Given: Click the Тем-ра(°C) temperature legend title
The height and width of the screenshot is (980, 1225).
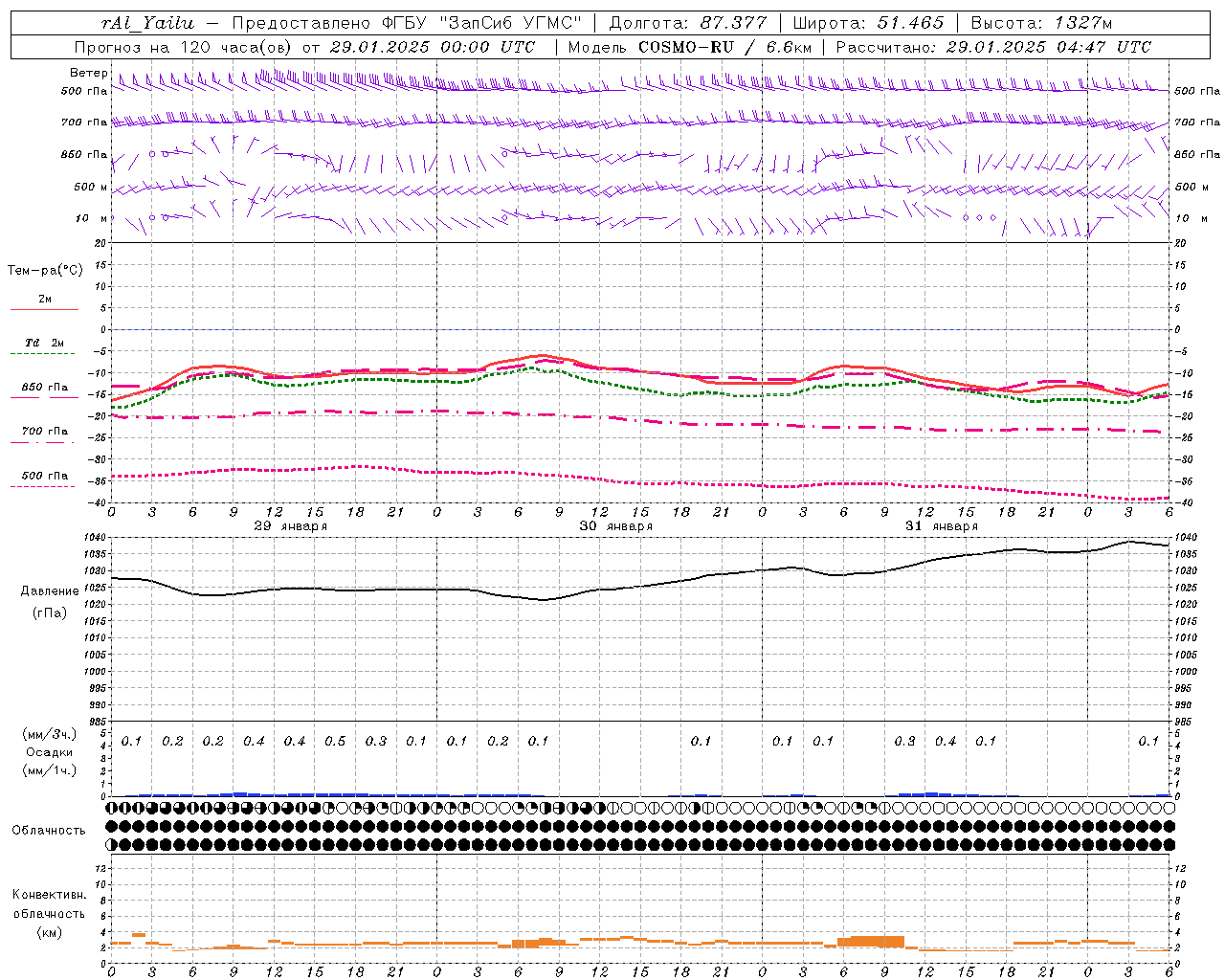Looking at the screenshot, I should point(45,271).
